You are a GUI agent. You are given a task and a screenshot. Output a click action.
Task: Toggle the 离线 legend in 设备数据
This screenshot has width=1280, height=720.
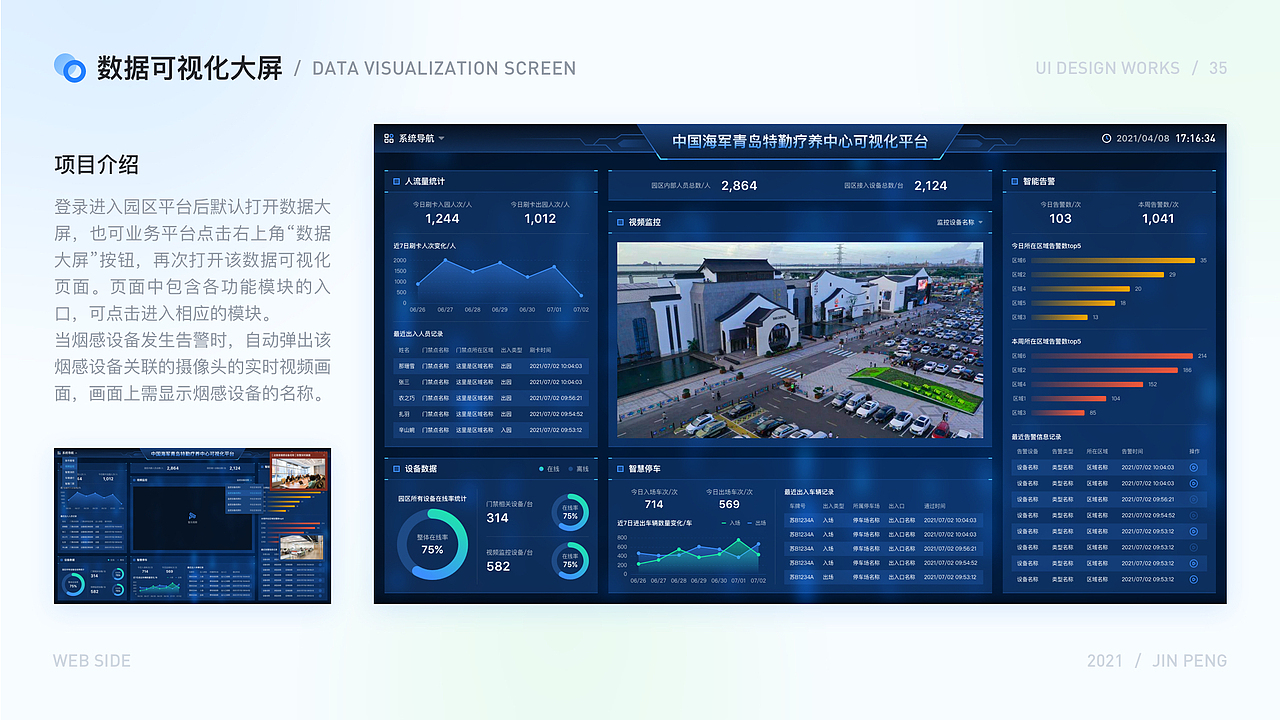point(579,468)
